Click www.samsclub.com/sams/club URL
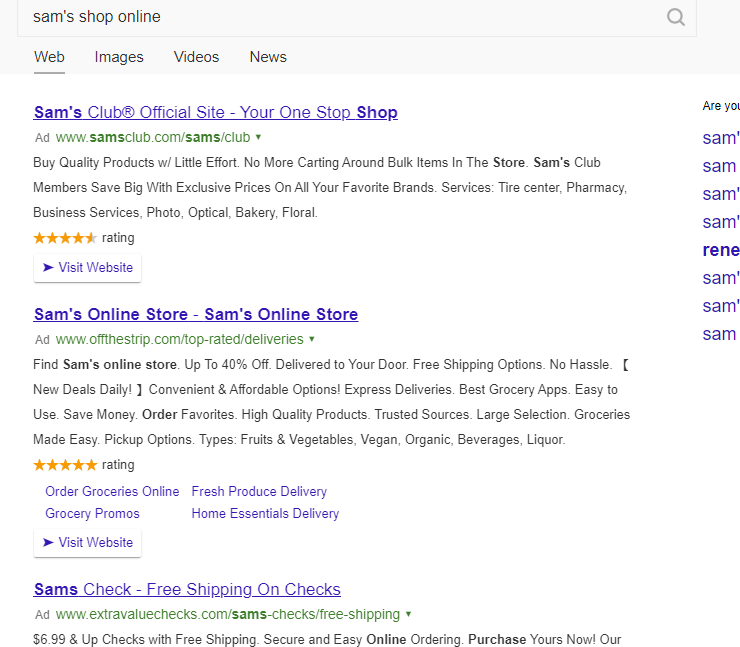Image resolution: width=740 pixels, height=647 pixels. (x=153, y=137)
